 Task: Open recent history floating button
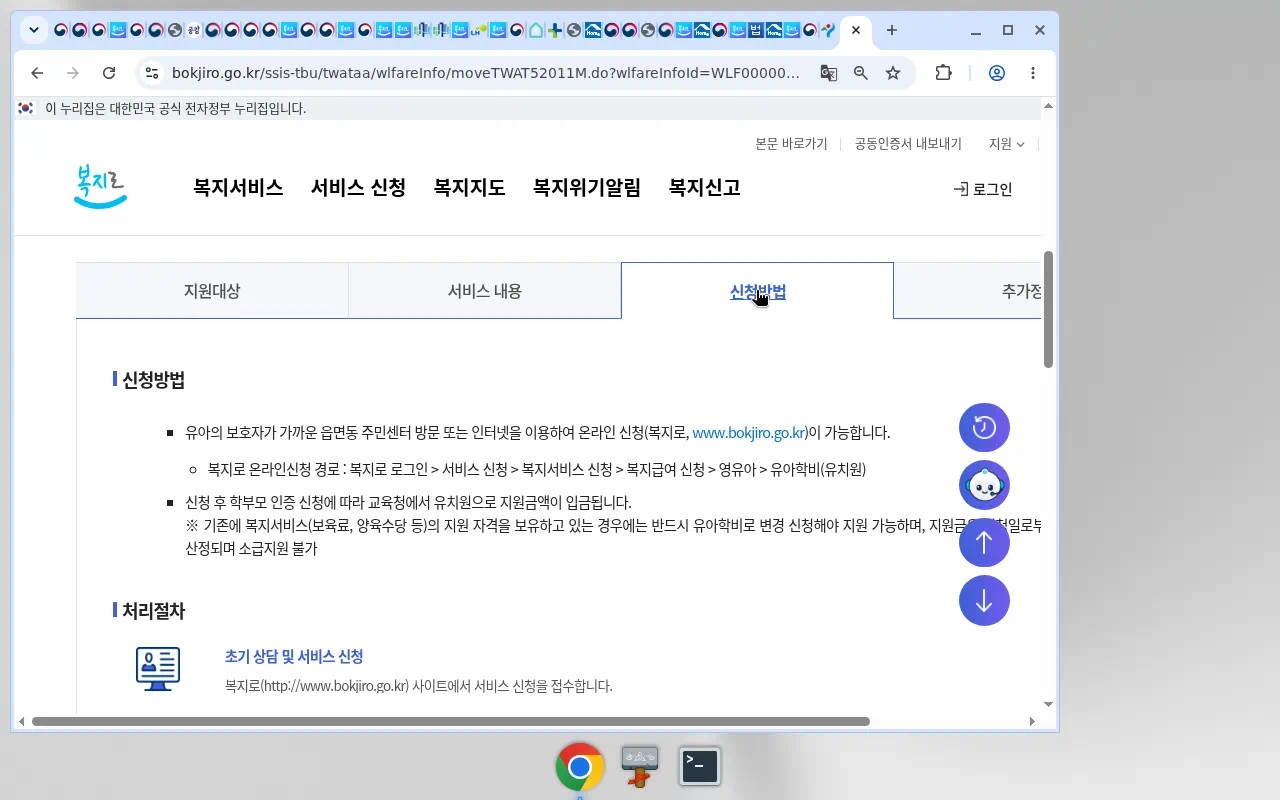984,428
